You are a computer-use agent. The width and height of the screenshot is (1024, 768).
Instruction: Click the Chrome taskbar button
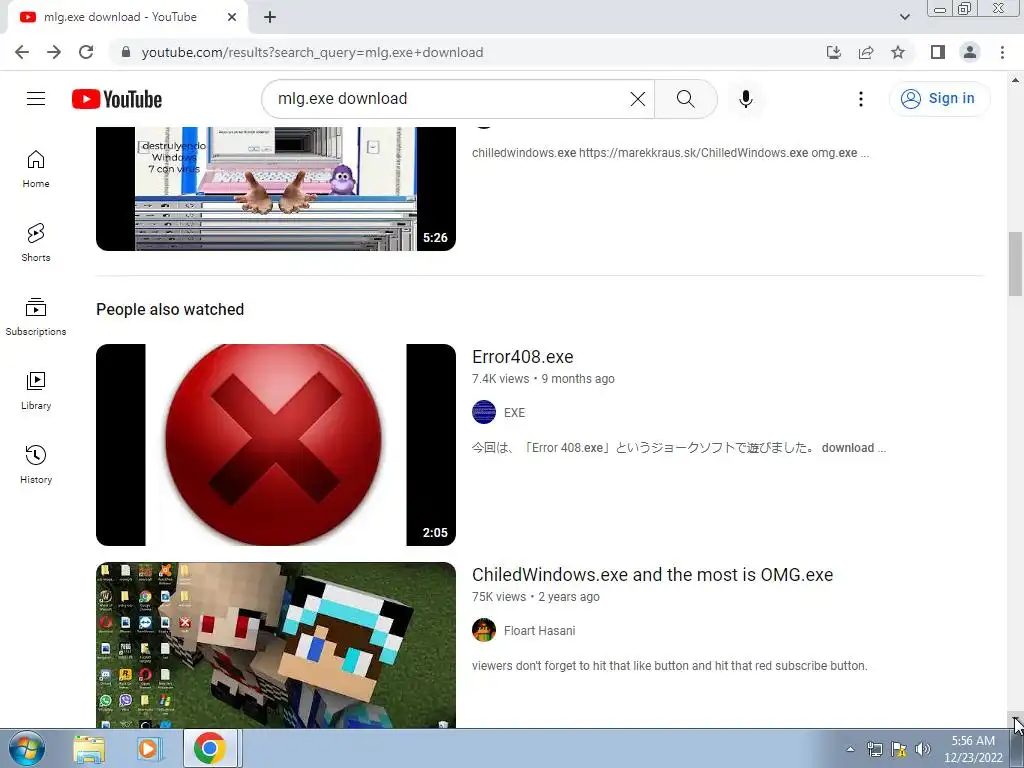tap(210, 748)
